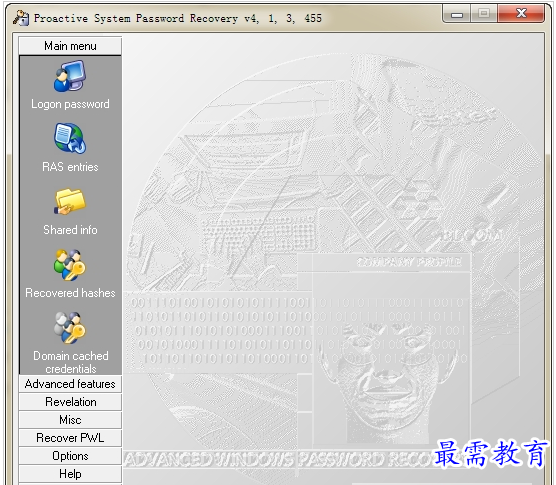Open the Domain cached credentials icon
Image resolution: width=556 pixels, height=485 pixels.
click(x=70, y=328)
